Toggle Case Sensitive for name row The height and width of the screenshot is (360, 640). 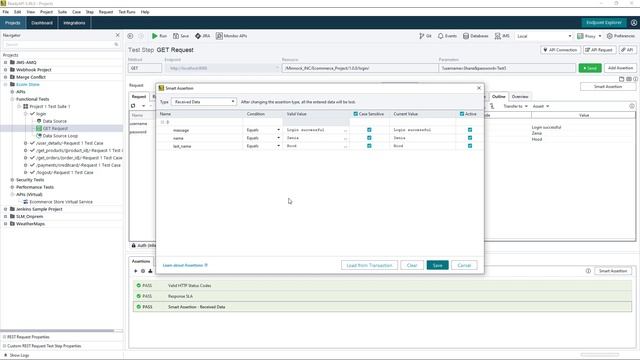click(369, 138)
